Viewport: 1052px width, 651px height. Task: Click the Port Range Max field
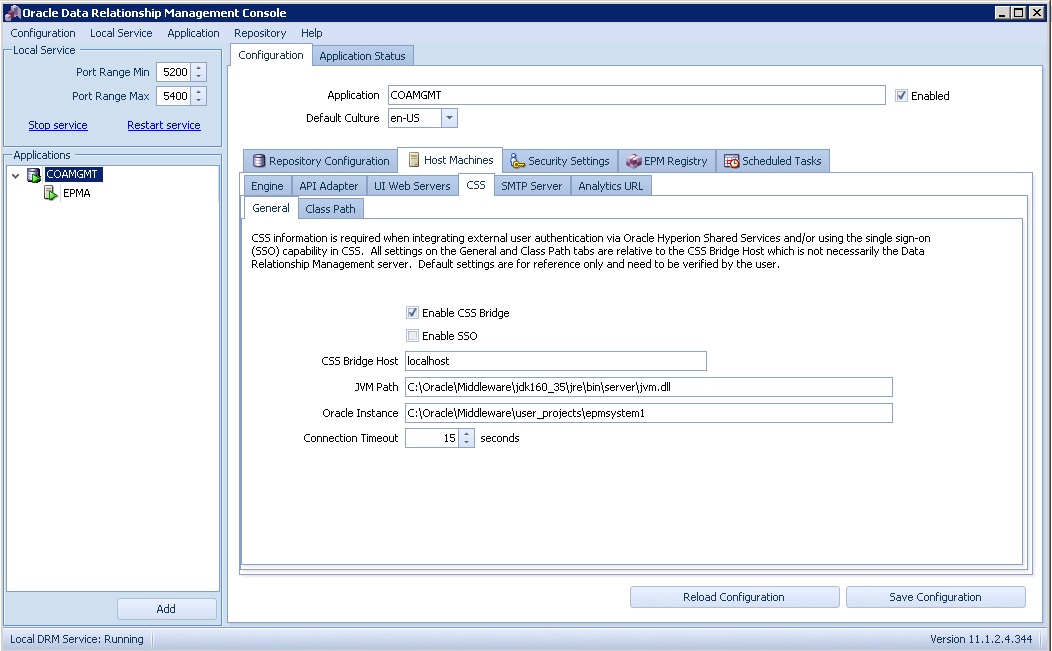pyautogui.click(x=174, y=96)
